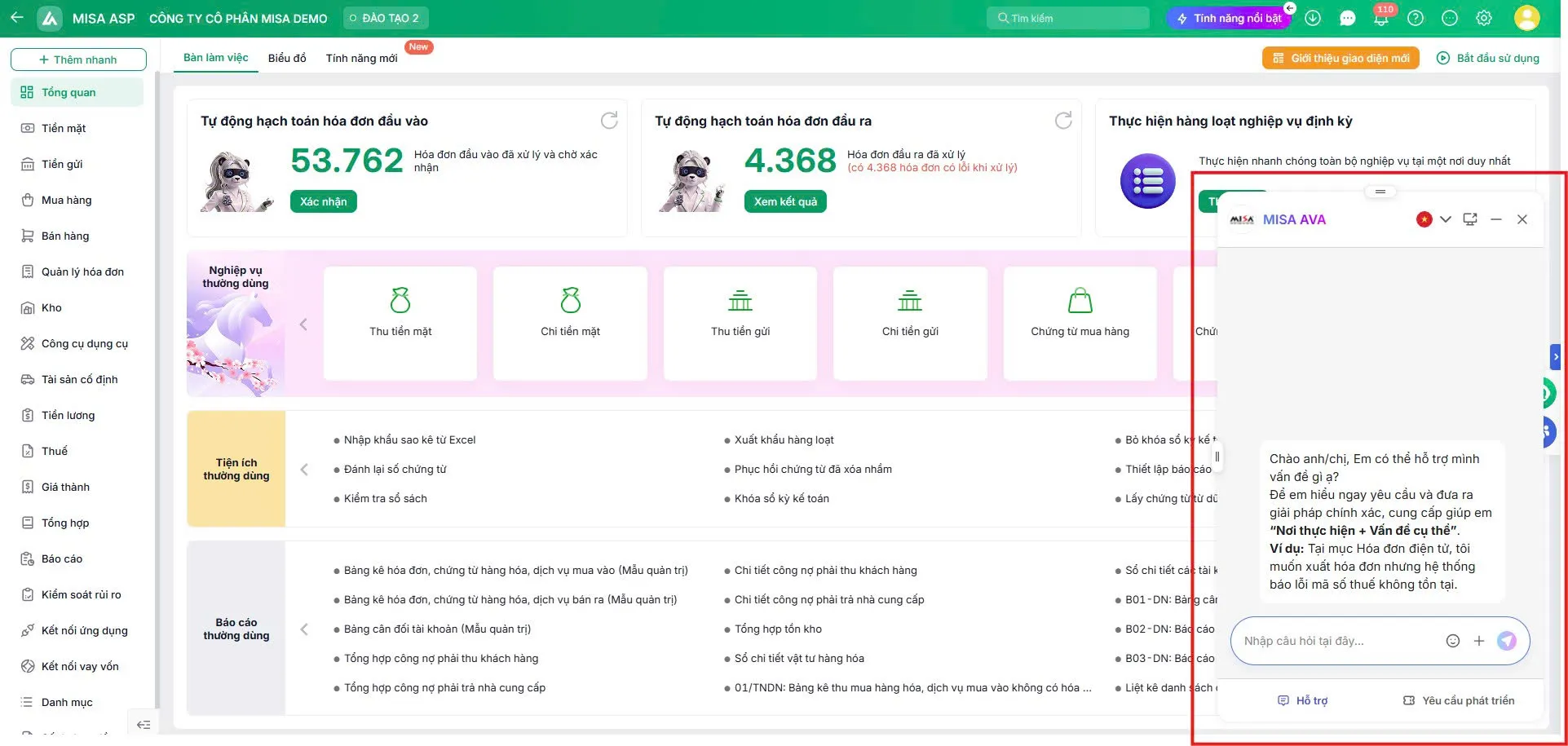Open Yêu cầu phát triển in AVA
Screen dimensions: 1568x746
tap(1458, 700)
